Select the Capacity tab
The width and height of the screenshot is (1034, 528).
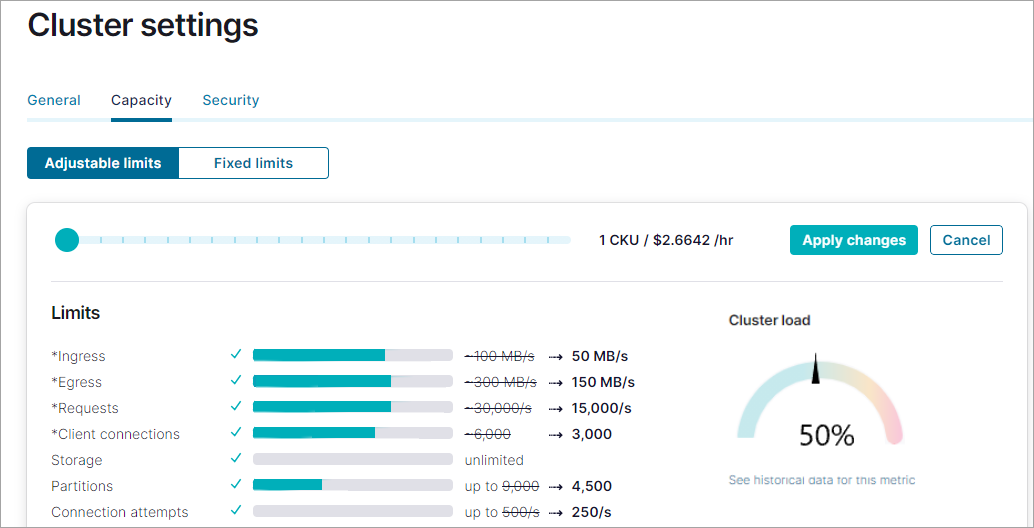[141, 100]
